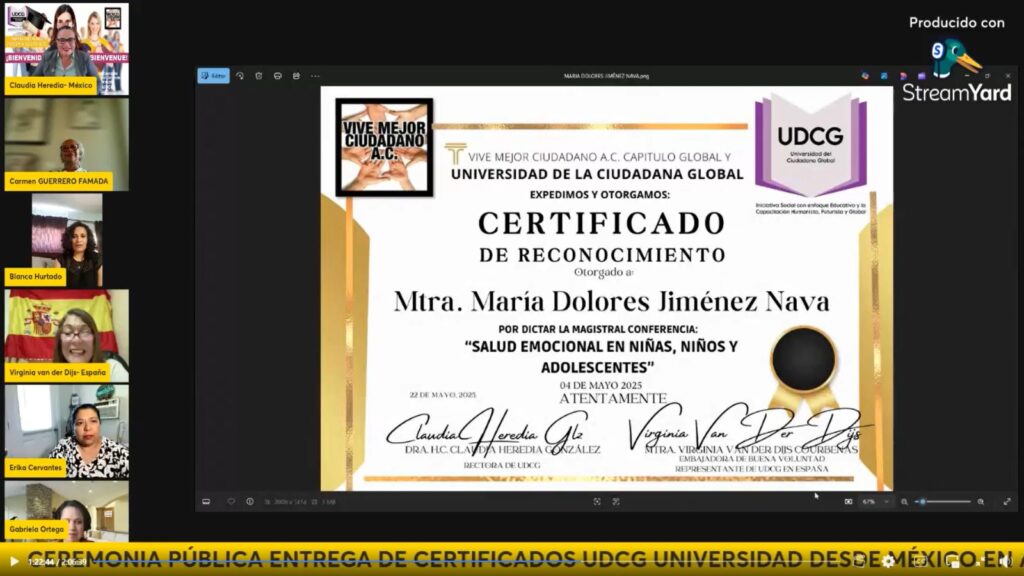Click the "CERTIFICADO" heading text
Viewport: 1024px width, 576px height.
601,223
